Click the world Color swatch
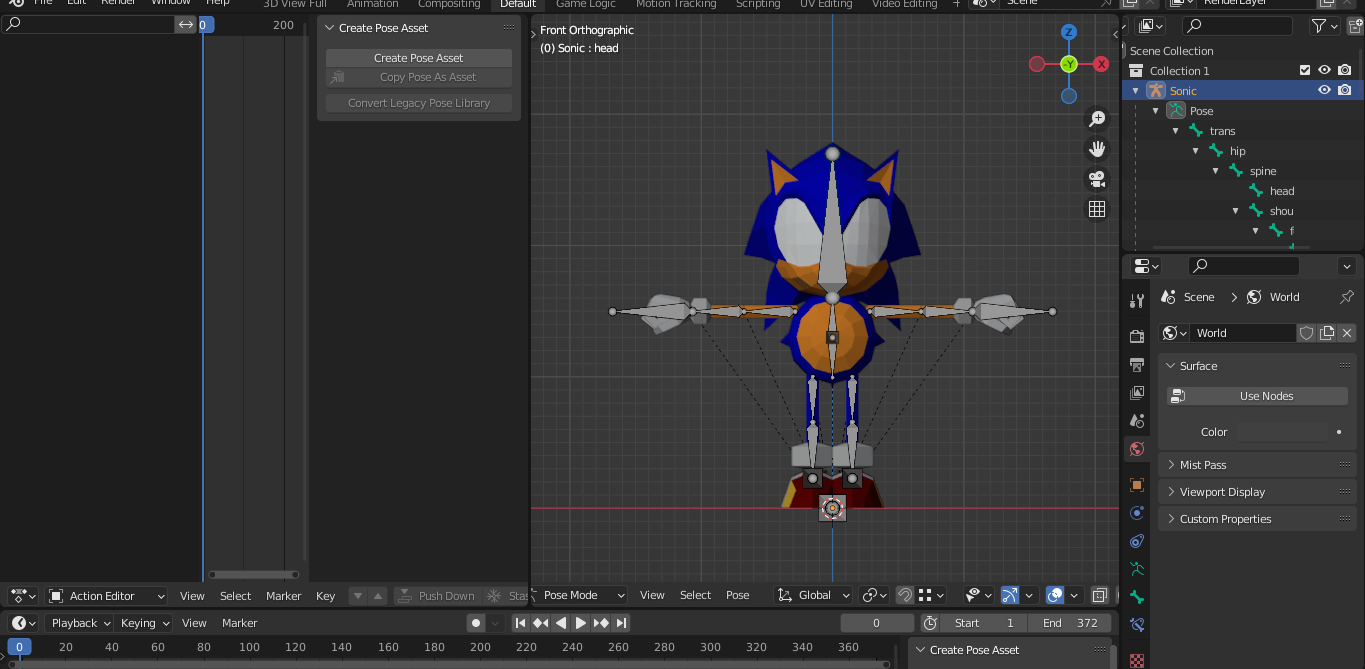 coord(1283,432)
